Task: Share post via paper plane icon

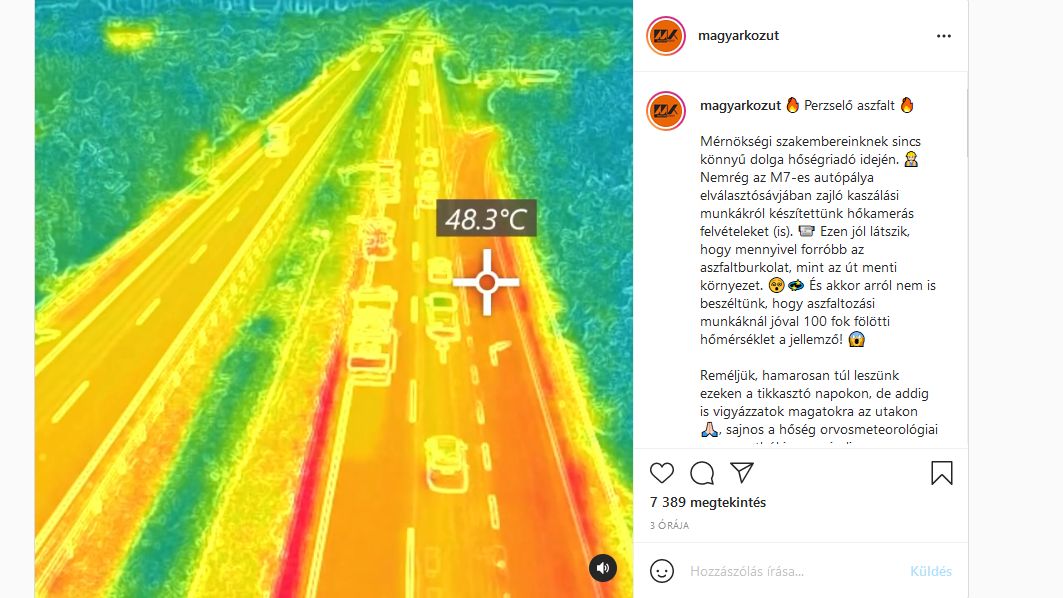Action: coord(742,473)
